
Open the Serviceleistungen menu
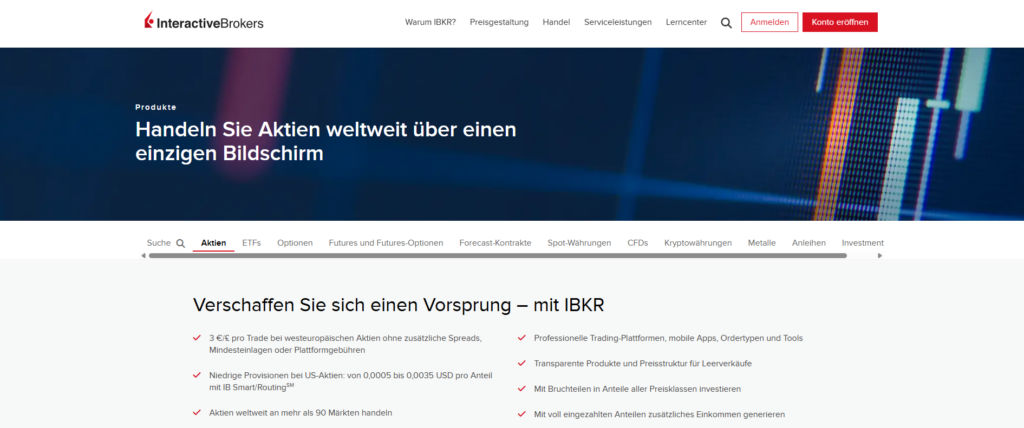pos(618,22)
